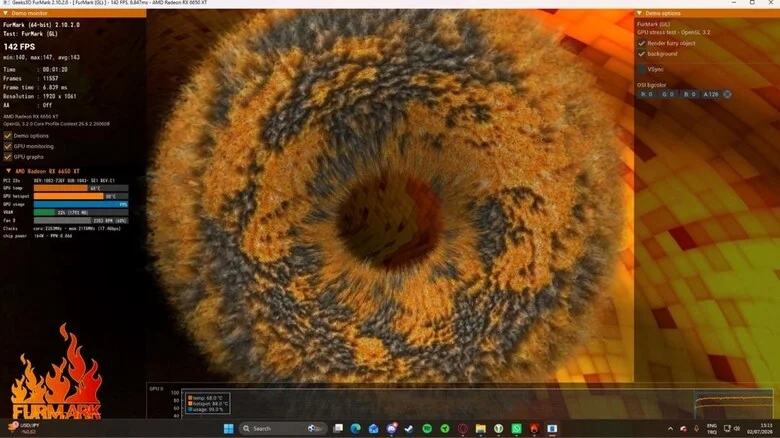
Task: Click the GPU usage blue bar
Action: [x=81, y=204]
